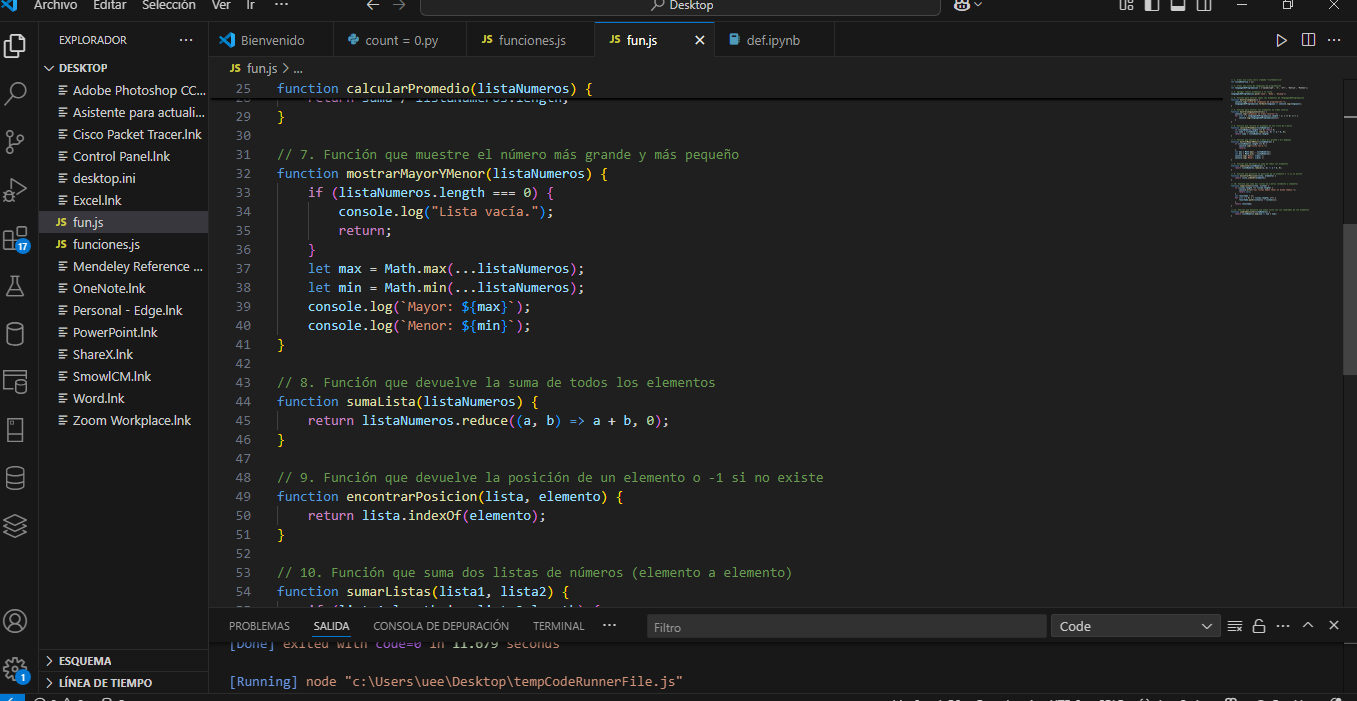Viewport: 1357px width, 701px height.
Task: Go back with the navigation arrow
Action: pos(373,5)
